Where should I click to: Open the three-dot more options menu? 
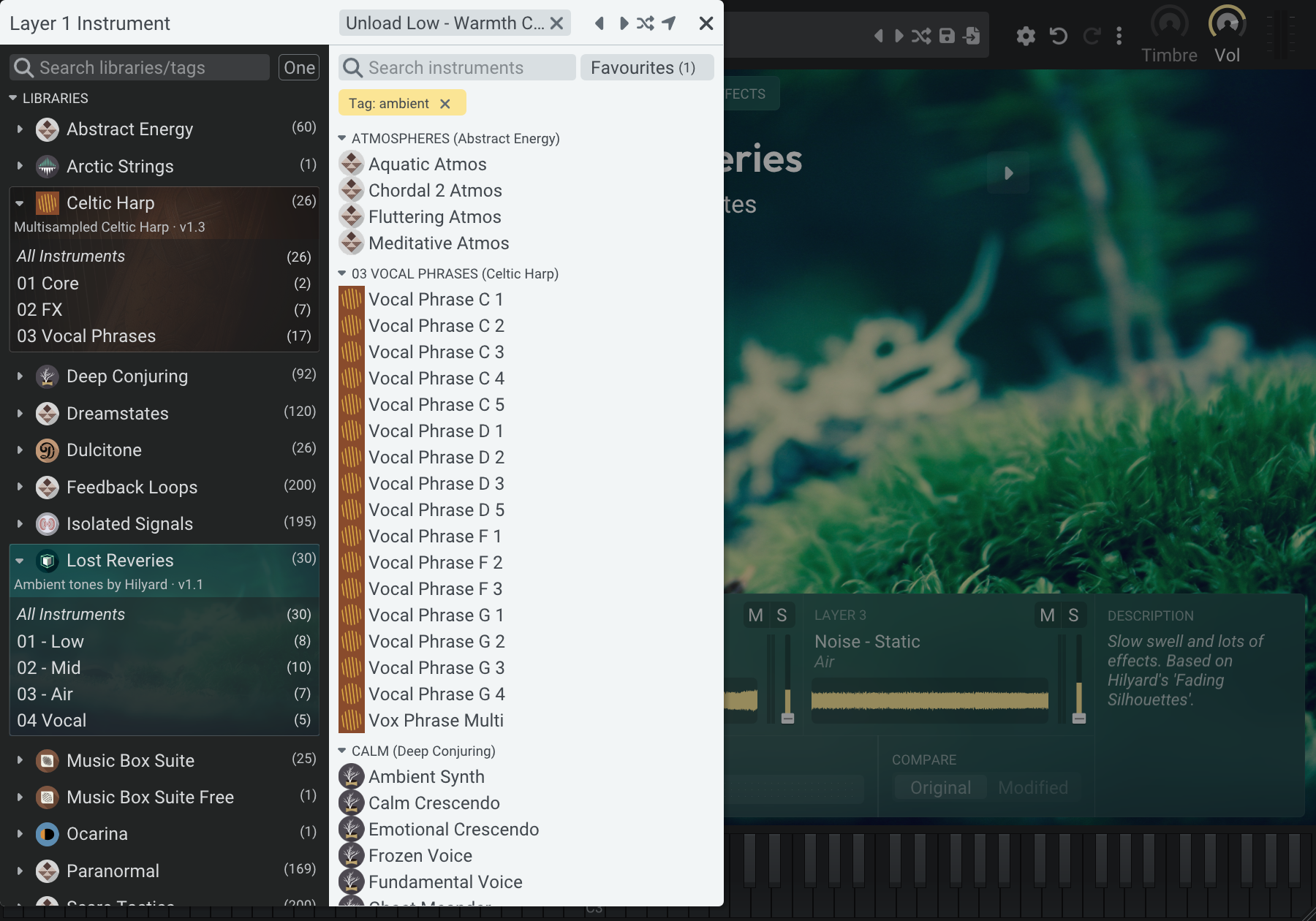(x=1119, y=36)
